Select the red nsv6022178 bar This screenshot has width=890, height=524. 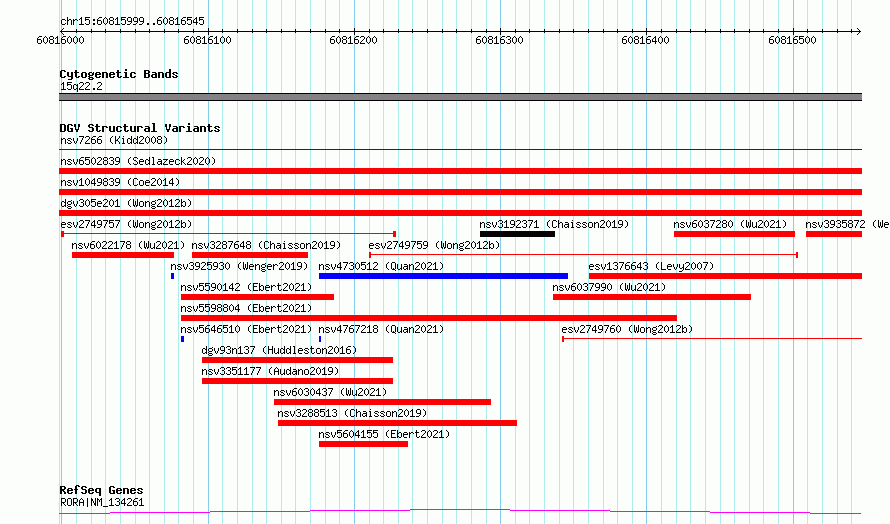(123, 255)
